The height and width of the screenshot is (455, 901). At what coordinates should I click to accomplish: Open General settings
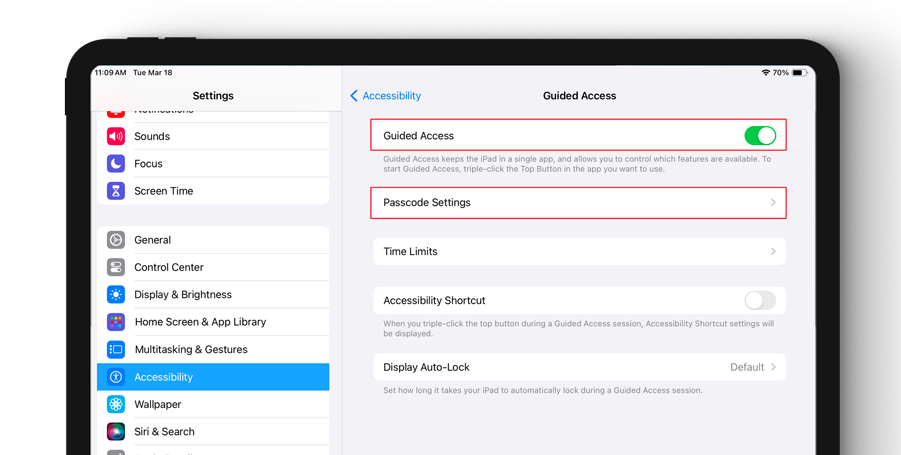click(213, 240)
